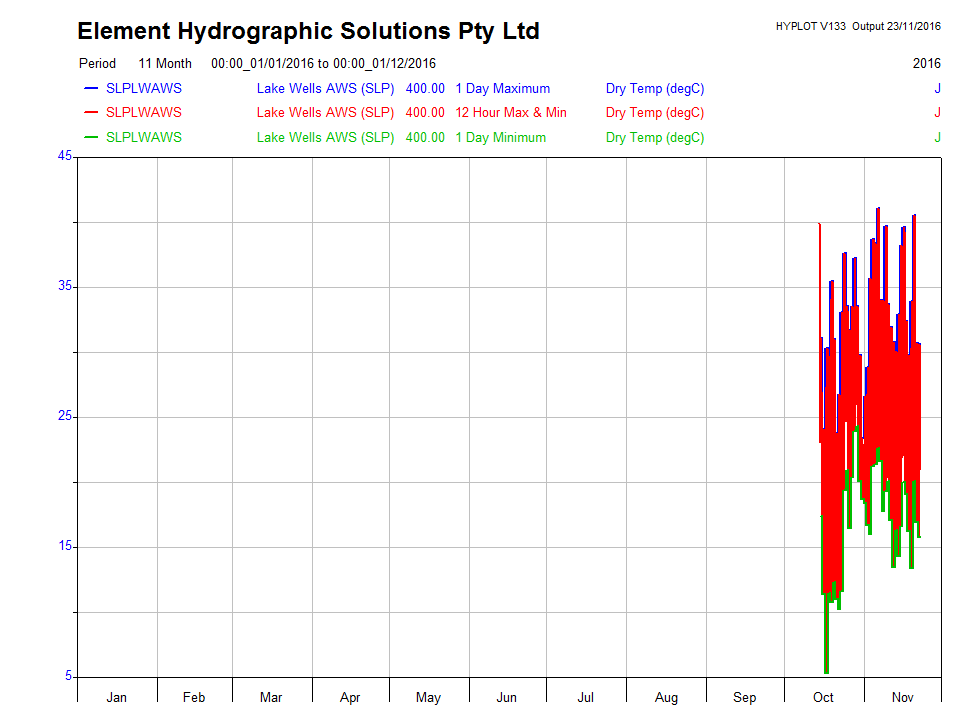Click the Nov label on the time axis
Viewport: 968px width, 726px height.
pos(902,697)
